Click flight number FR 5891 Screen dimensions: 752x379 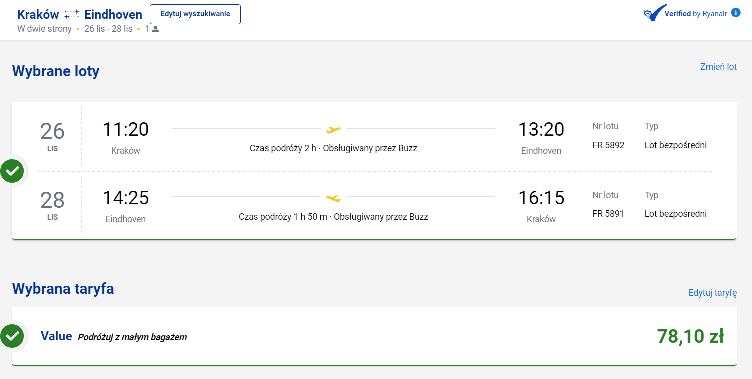[x=608, y=213]
